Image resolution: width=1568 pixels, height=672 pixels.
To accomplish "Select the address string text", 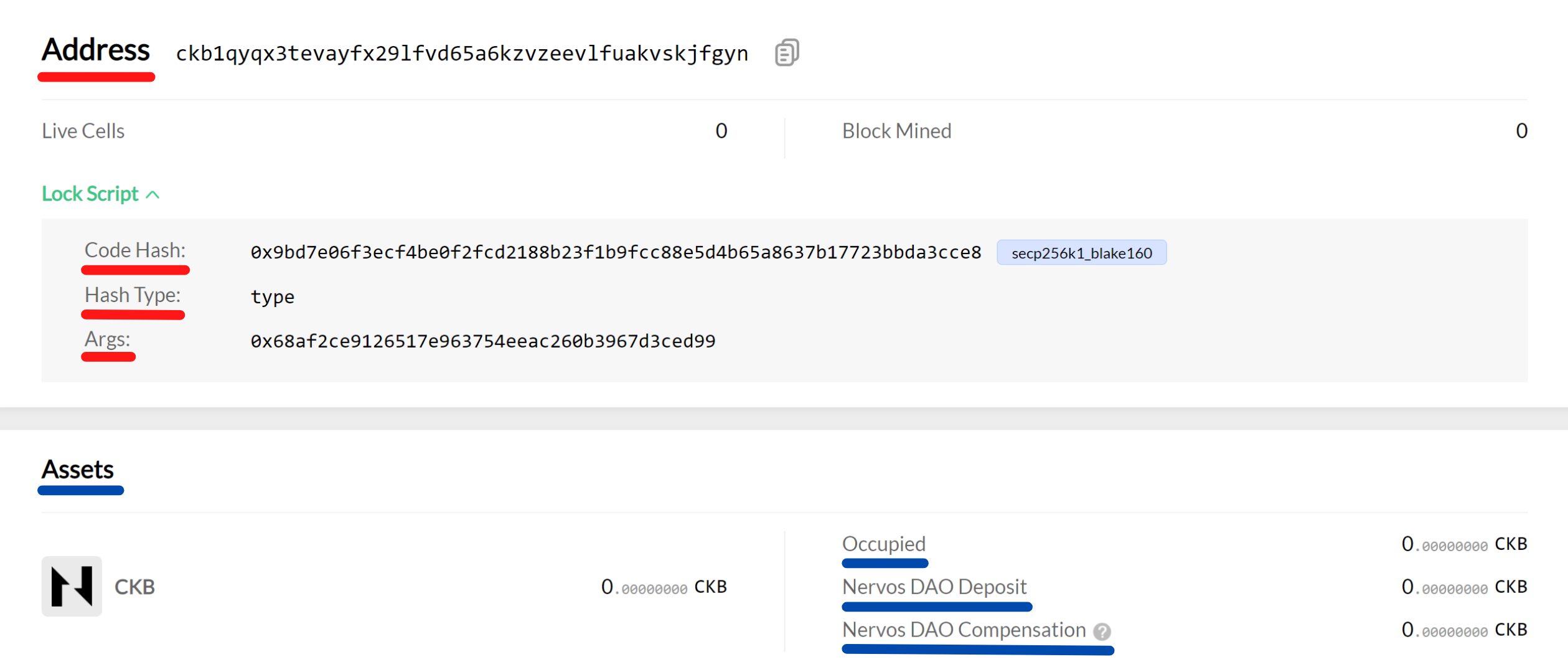I will click(x=462, y=54).
